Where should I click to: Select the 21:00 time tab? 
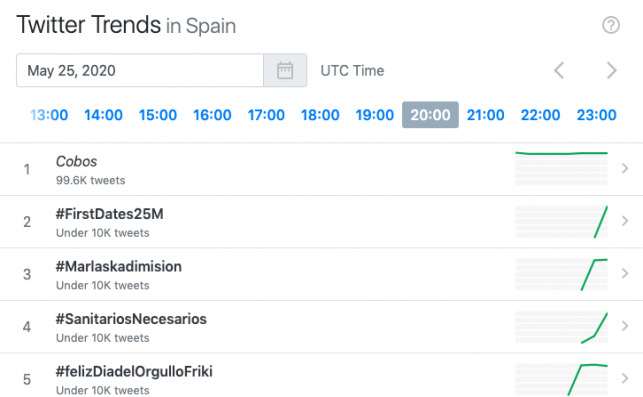486,115
